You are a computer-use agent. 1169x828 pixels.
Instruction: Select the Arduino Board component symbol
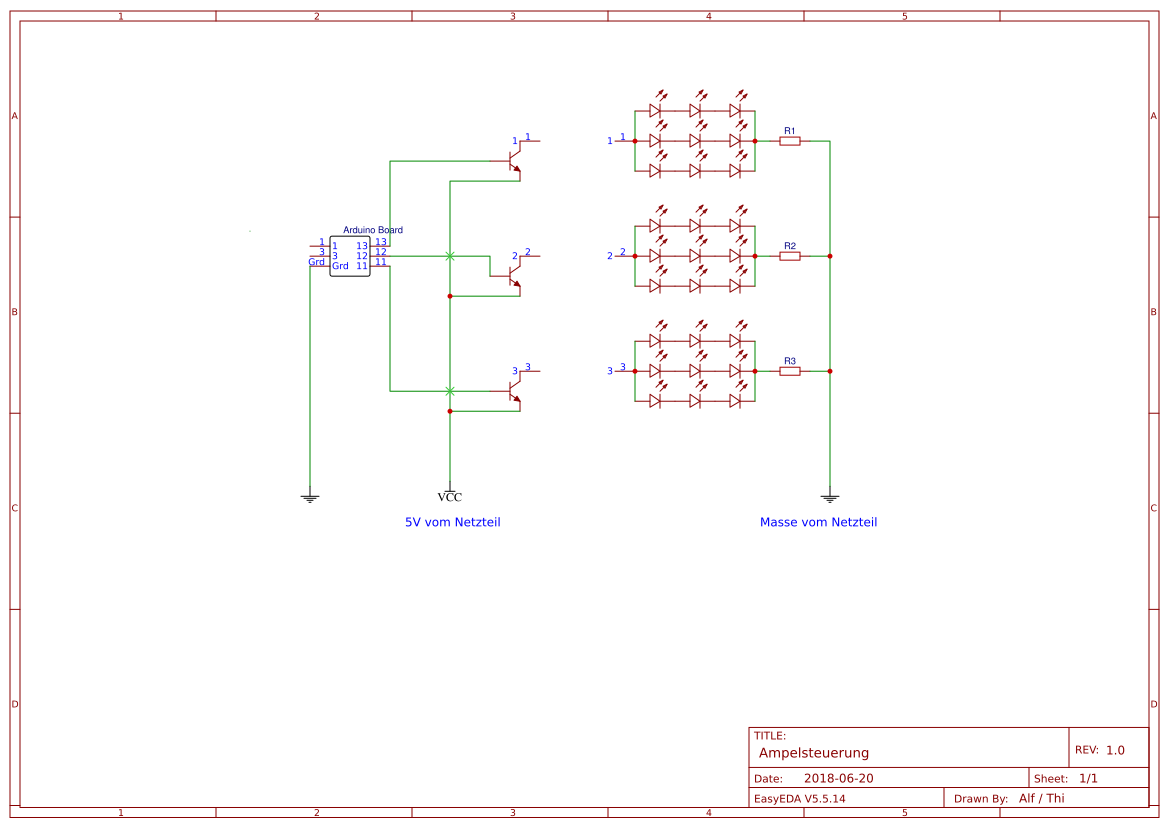[352, 255]
